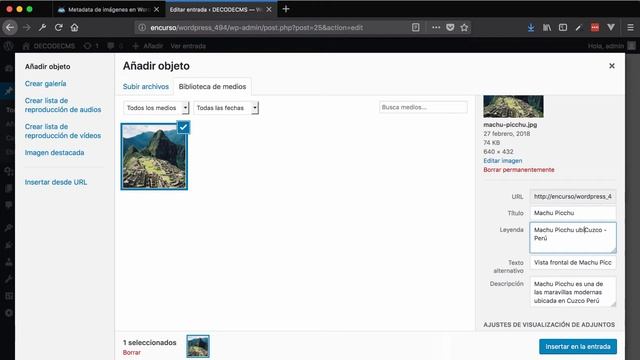This screenshot has height=360, width=640.
Task: Open the library bookshelf icon
Action: [x=547, y=27]
